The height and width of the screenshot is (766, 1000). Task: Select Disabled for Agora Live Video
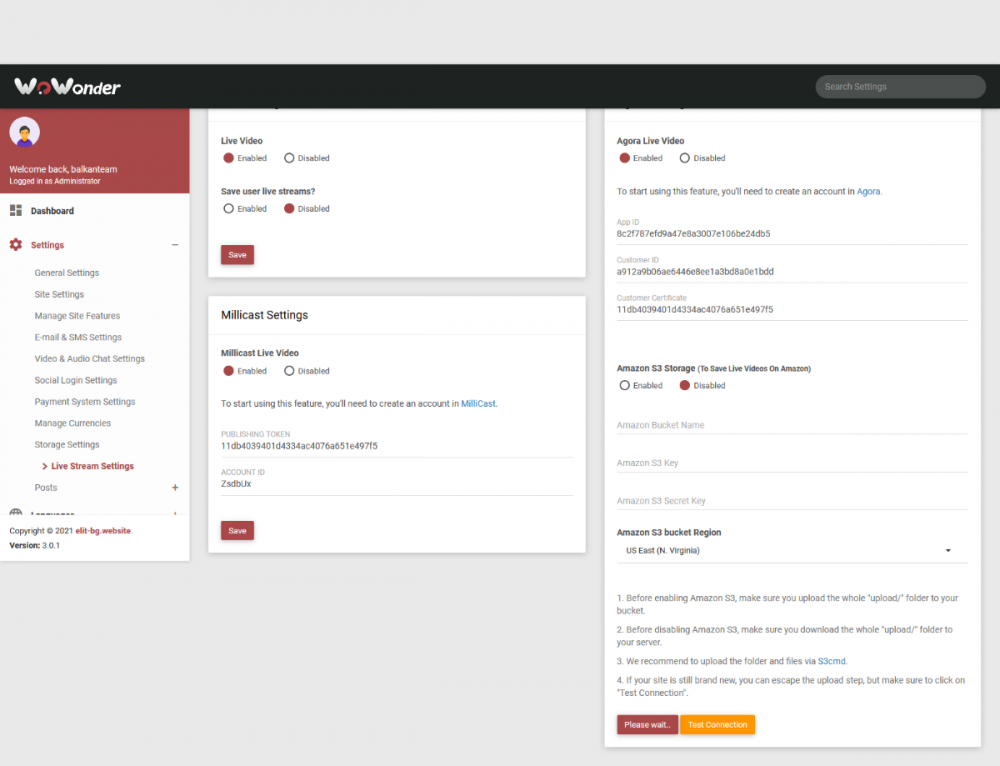pos(684,158)
